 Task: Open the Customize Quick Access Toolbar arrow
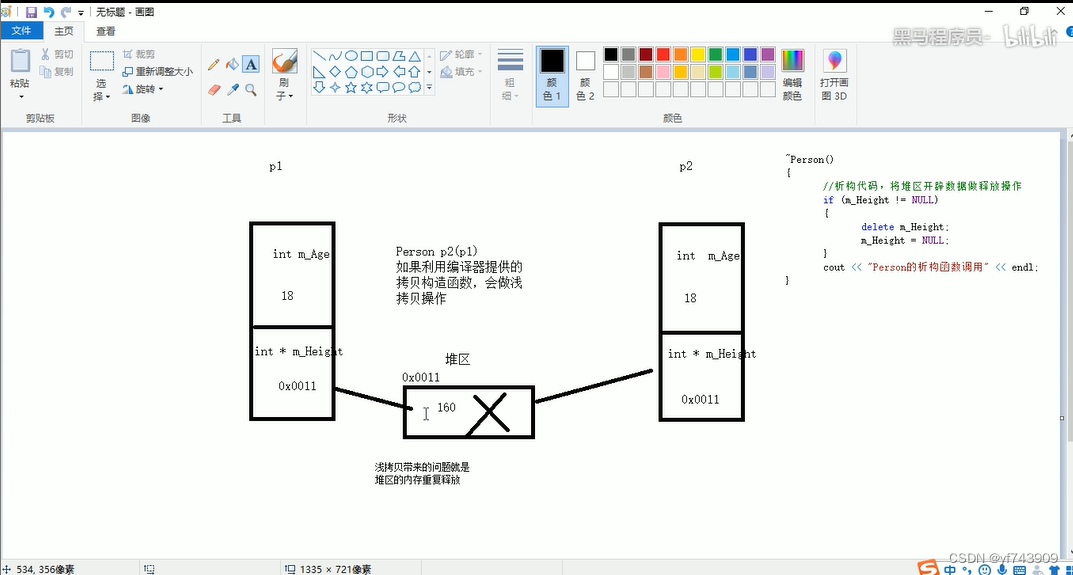pos(81,12)
